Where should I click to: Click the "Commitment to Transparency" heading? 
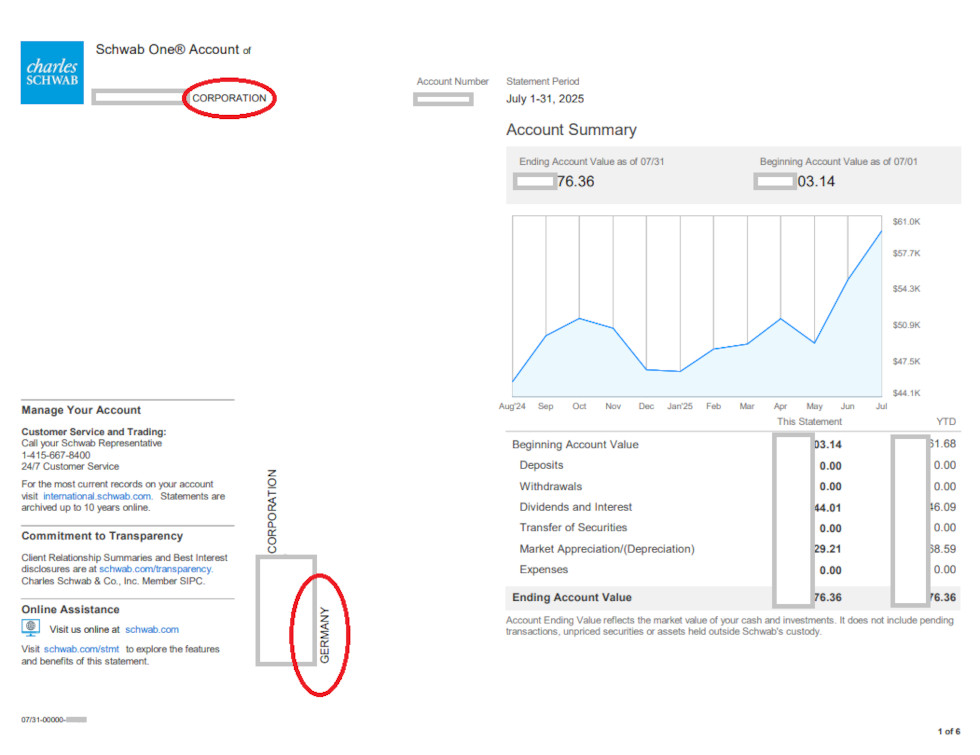(102, 536)
